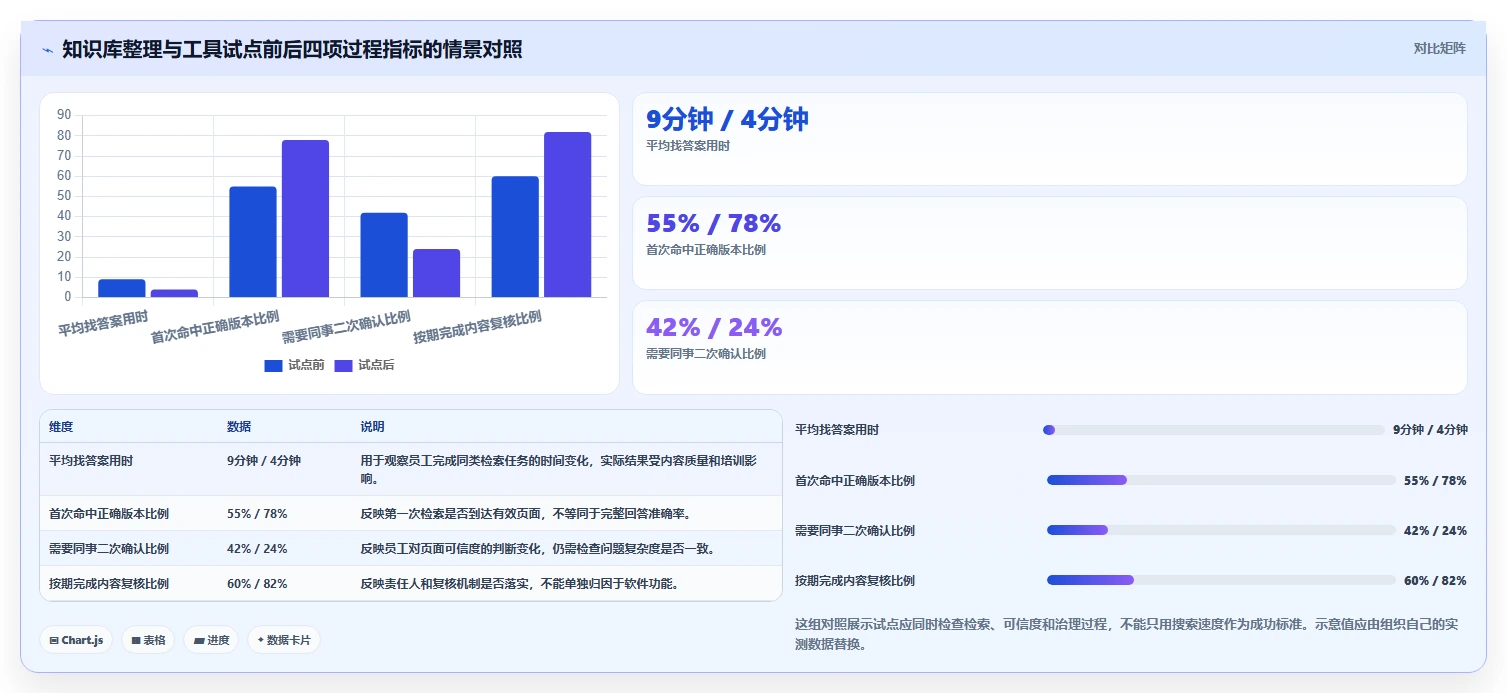Click progress value 60% / 82%
This screenshot has width=1507, height=693.
click(1435, 580)
